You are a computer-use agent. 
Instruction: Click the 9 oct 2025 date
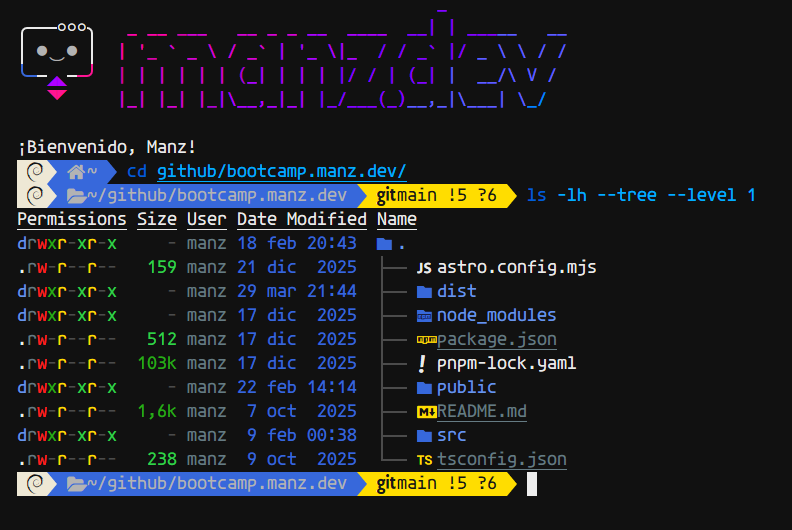[x=302, y=459]
